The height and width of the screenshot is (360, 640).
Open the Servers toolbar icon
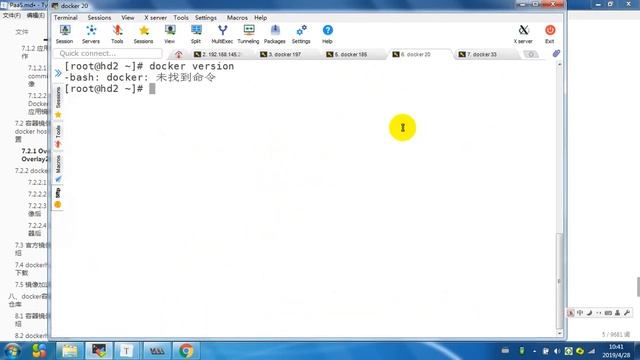coord(91,34)
